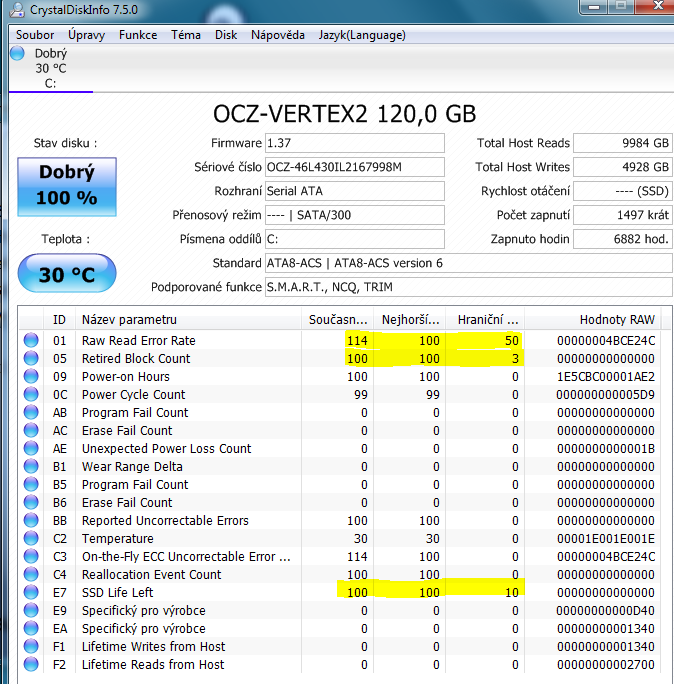The height and width of the screenshot is (684, 674).
Task: Click the Hodnoty RAW column header
Action: point(593,320)
